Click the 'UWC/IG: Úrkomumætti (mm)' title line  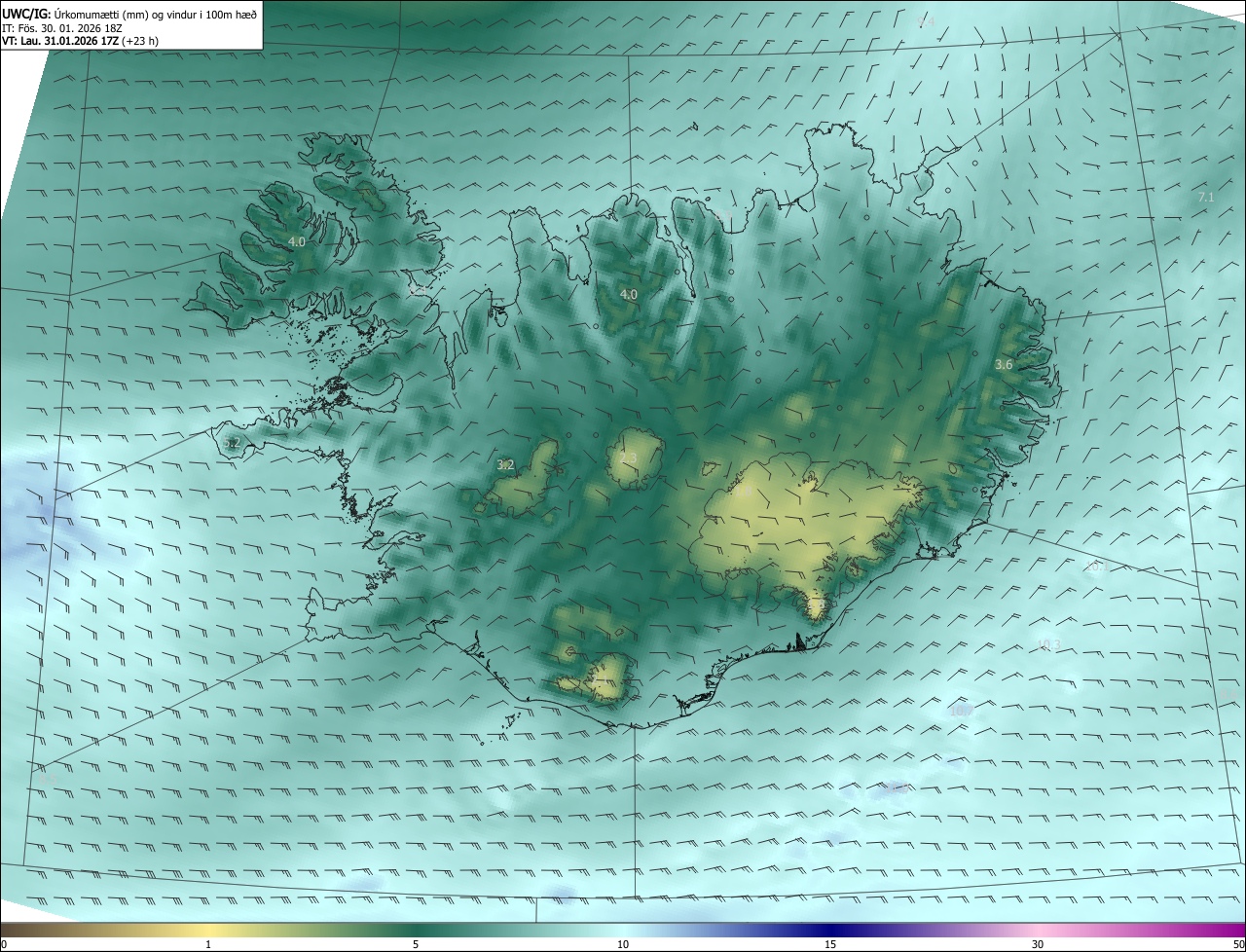[x=129, y=15]
